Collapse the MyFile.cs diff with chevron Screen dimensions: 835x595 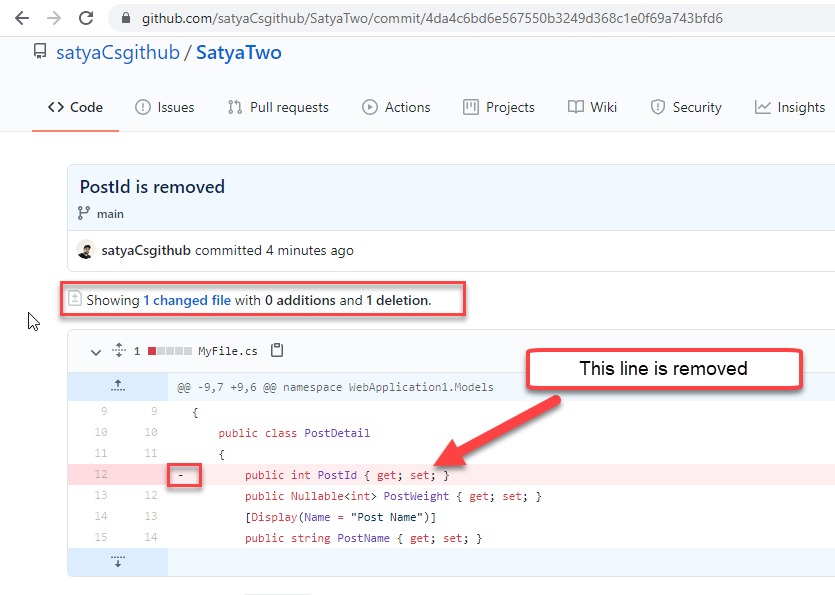pyautogui.click(x=95, y=351)
